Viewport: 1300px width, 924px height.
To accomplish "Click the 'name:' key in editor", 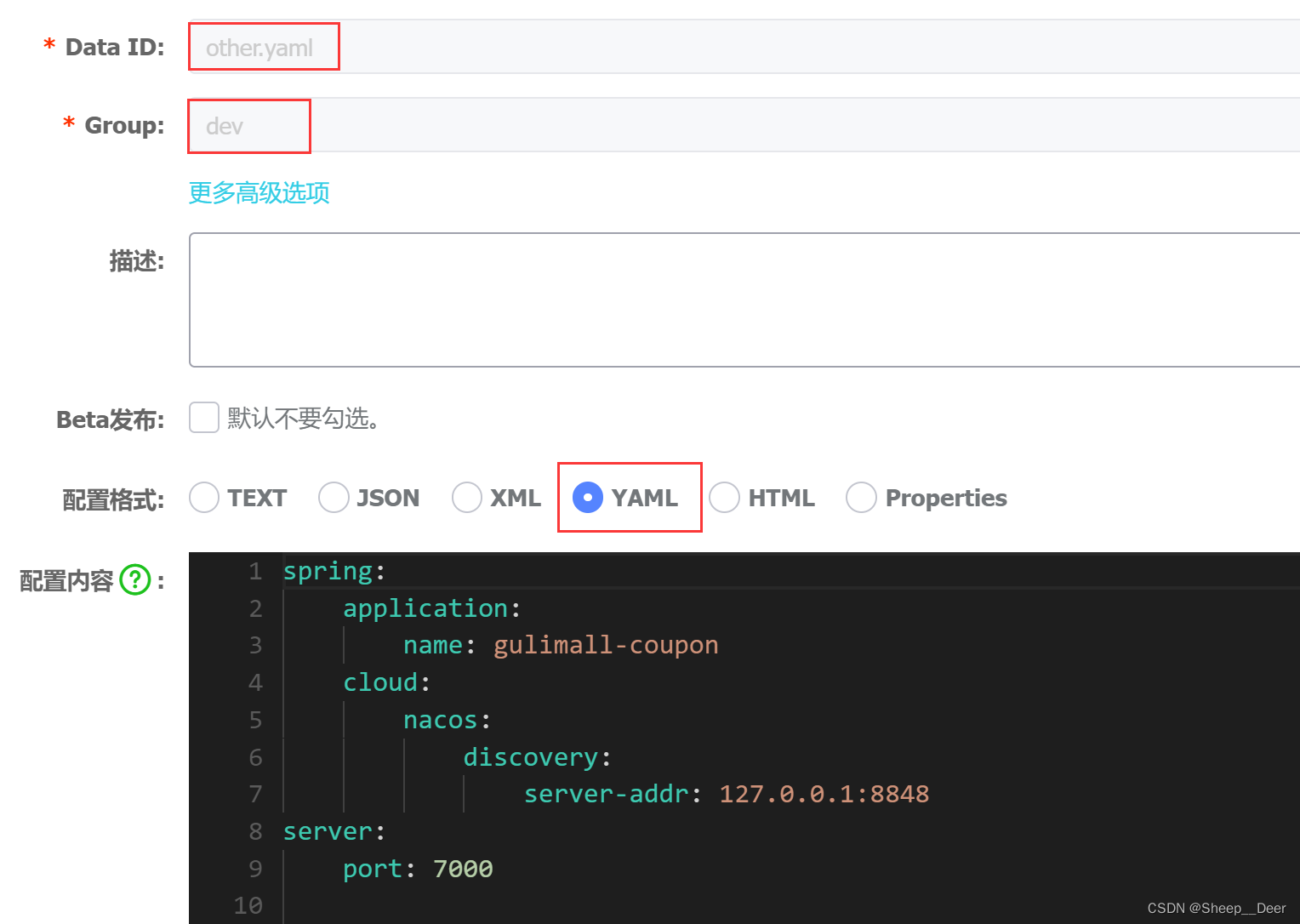I will (x=439, y=645).
